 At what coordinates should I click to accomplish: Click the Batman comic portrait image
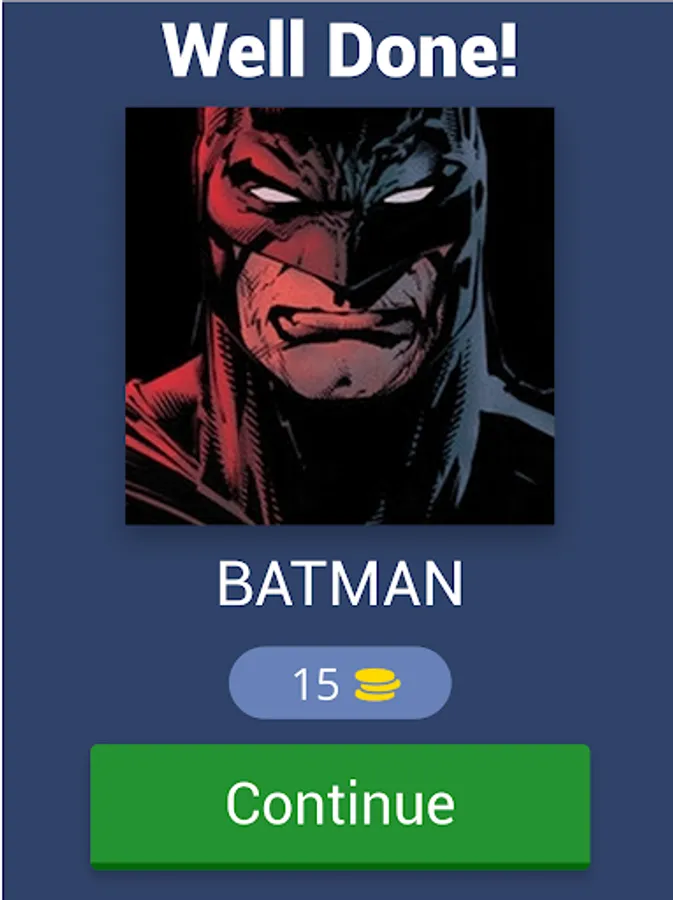click(x=340, y=316)
